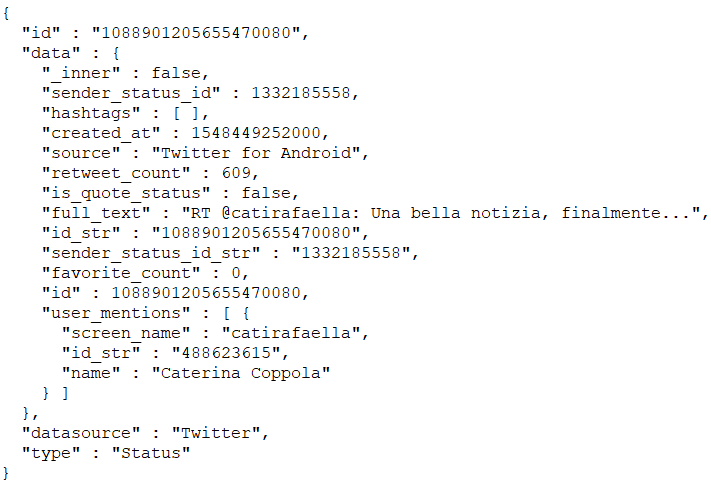
Task: Click the sender_status_id_str string value
Action: click(351, 253)
